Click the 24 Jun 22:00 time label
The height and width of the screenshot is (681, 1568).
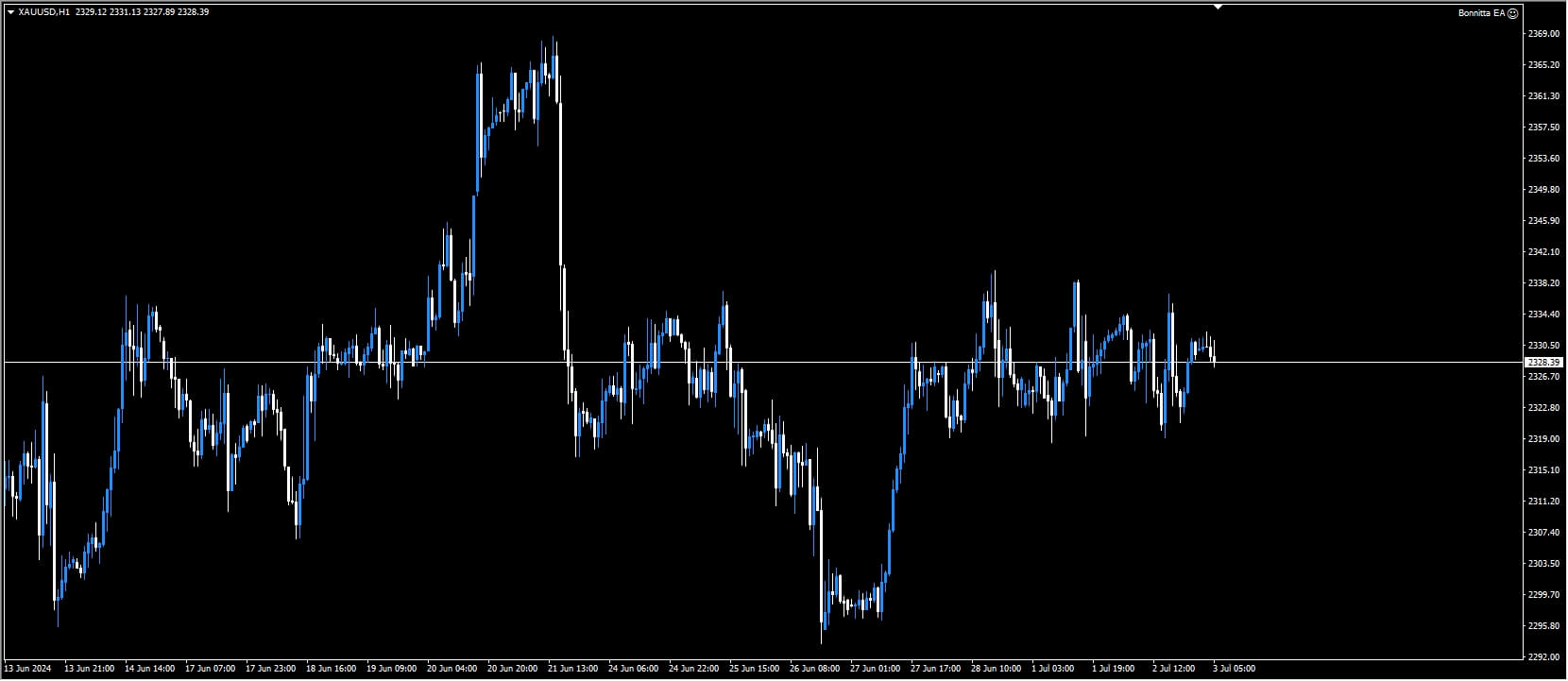click(x=694, y=669)
